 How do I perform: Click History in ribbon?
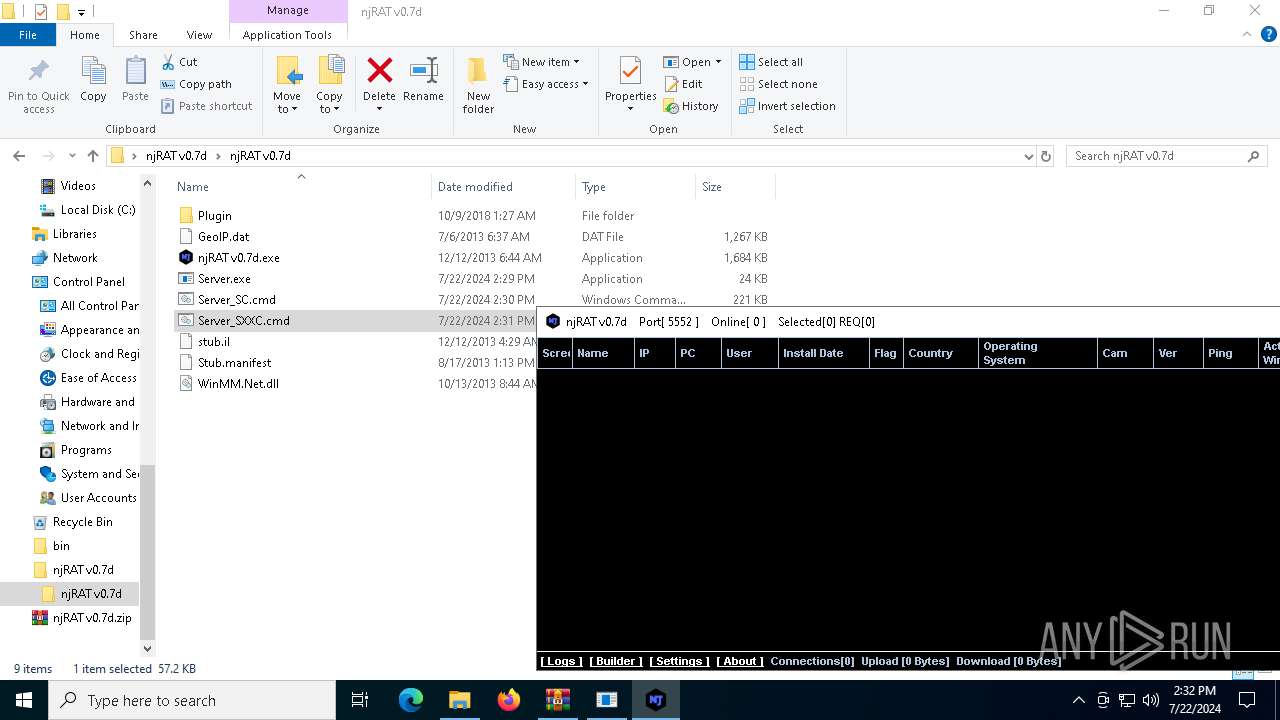pyautogui.click(x=691, y=106)
